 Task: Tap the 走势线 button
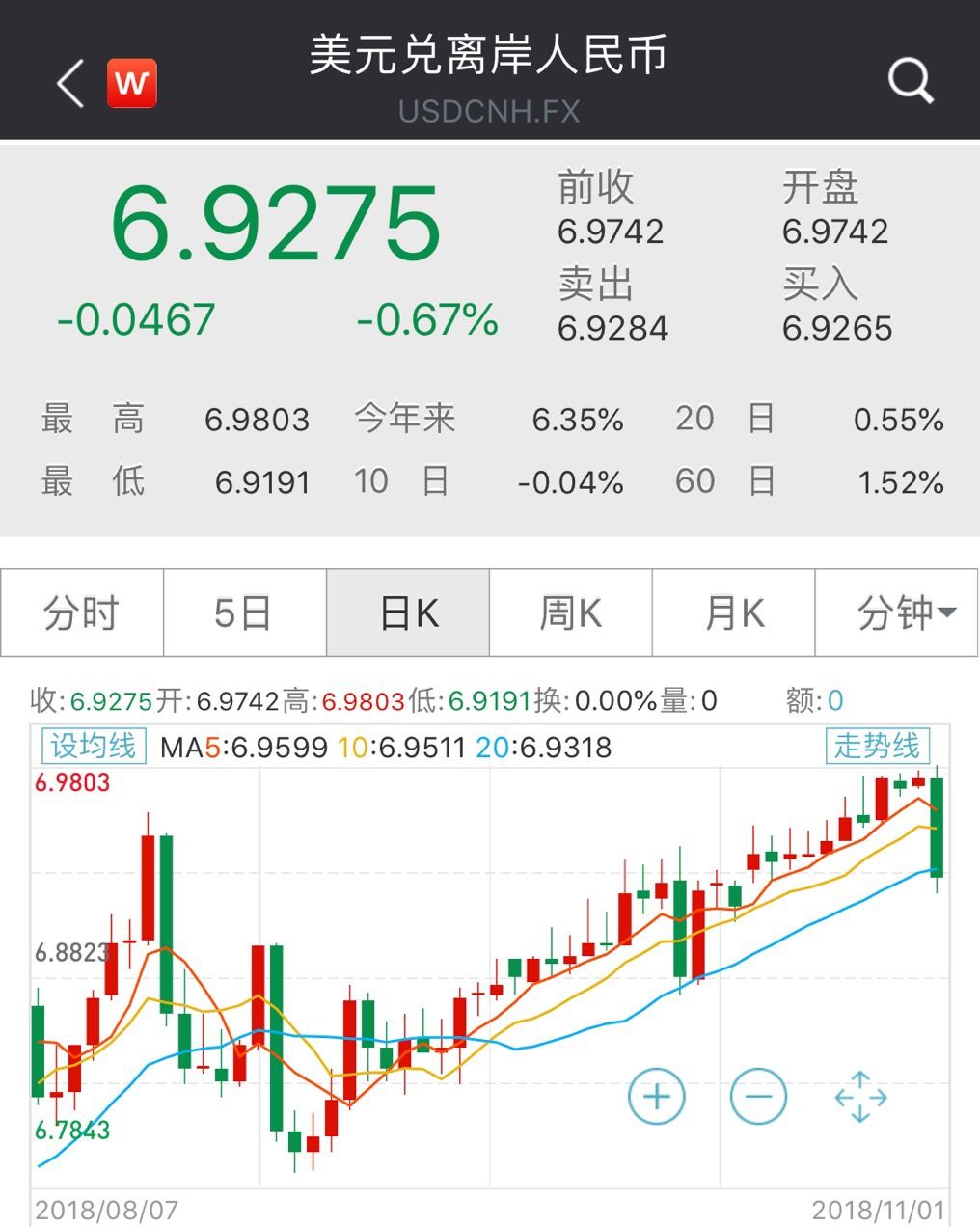point(877,746)
